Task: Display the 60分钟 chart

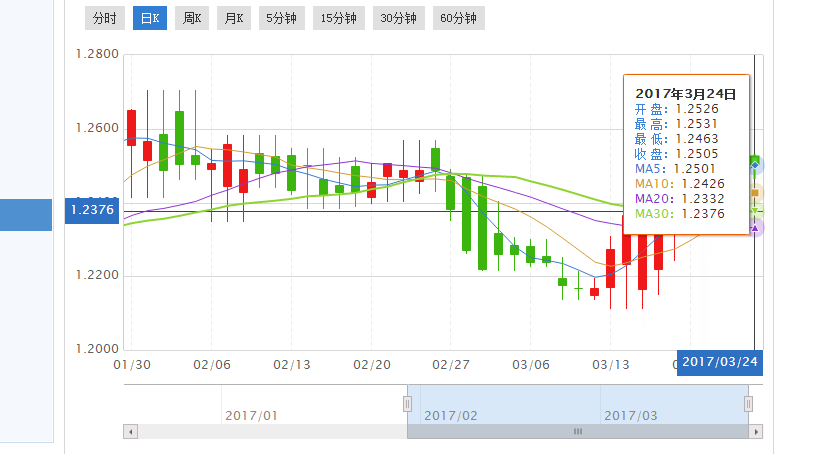Action: tap(458, 18)
